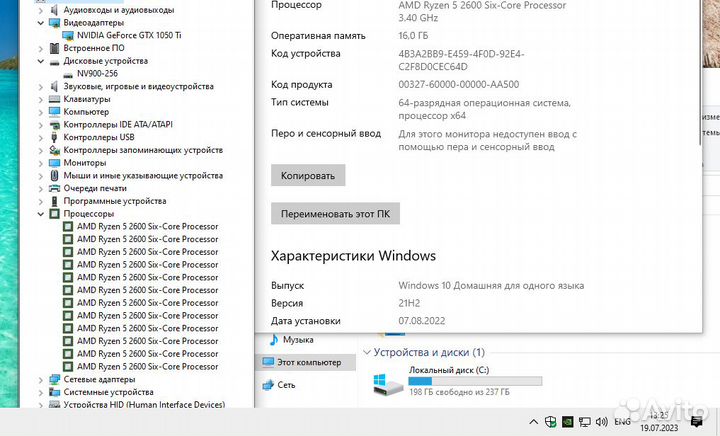Switch ENG input language indicator

622,421
